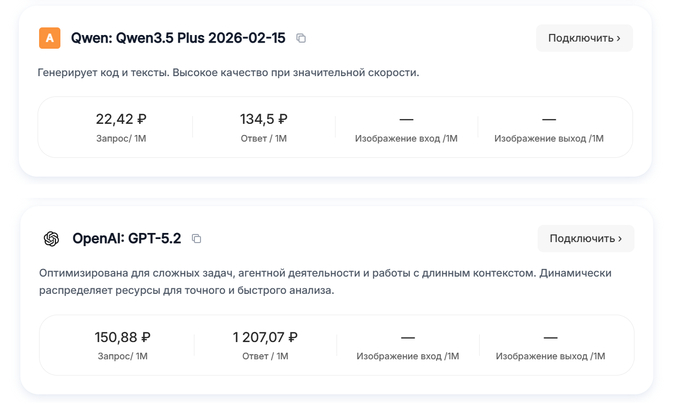The height and width of the screenshot is (406, 700).
Task: Click GPT-5.2's Изображение выход /1M dash value
Action: (x=550, y=338)
